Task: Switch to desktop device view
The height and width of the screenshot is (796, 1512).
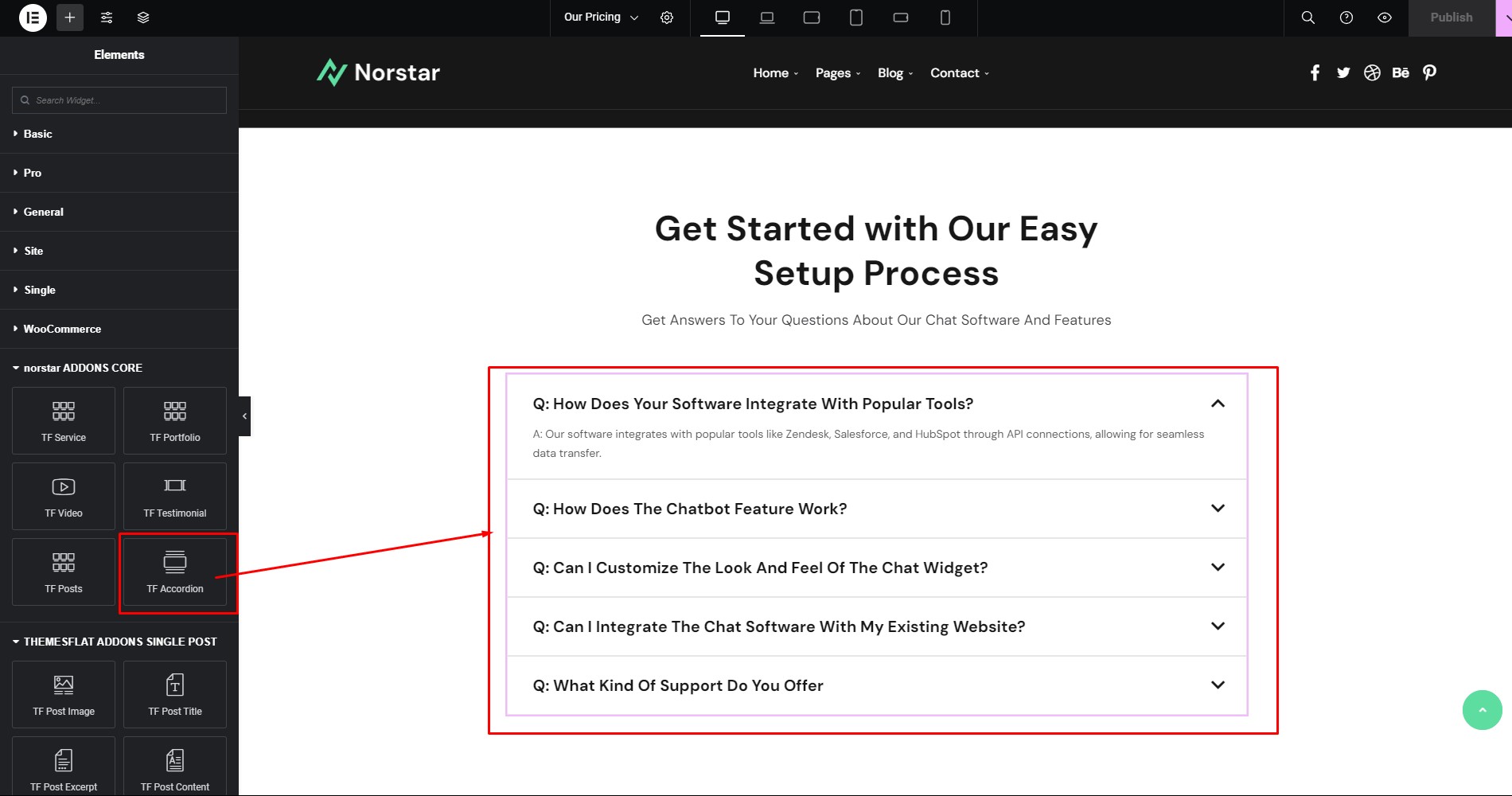Action: click(723, 18)
